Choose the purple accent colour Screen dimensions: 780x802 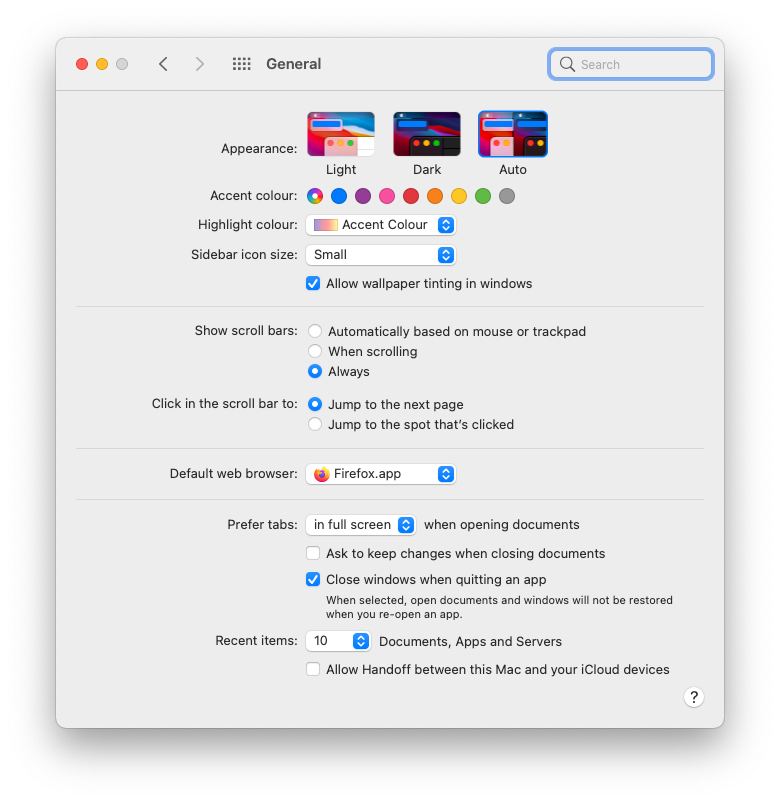[x=363, y=196]
